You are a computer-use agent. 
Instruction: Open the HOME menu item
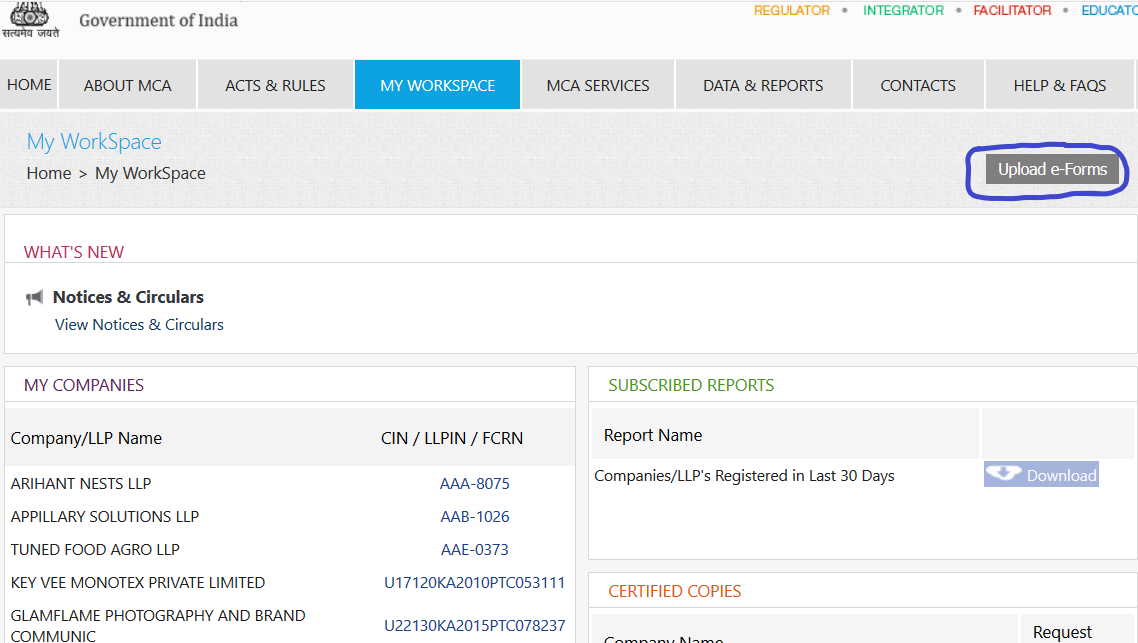point(29,85)
